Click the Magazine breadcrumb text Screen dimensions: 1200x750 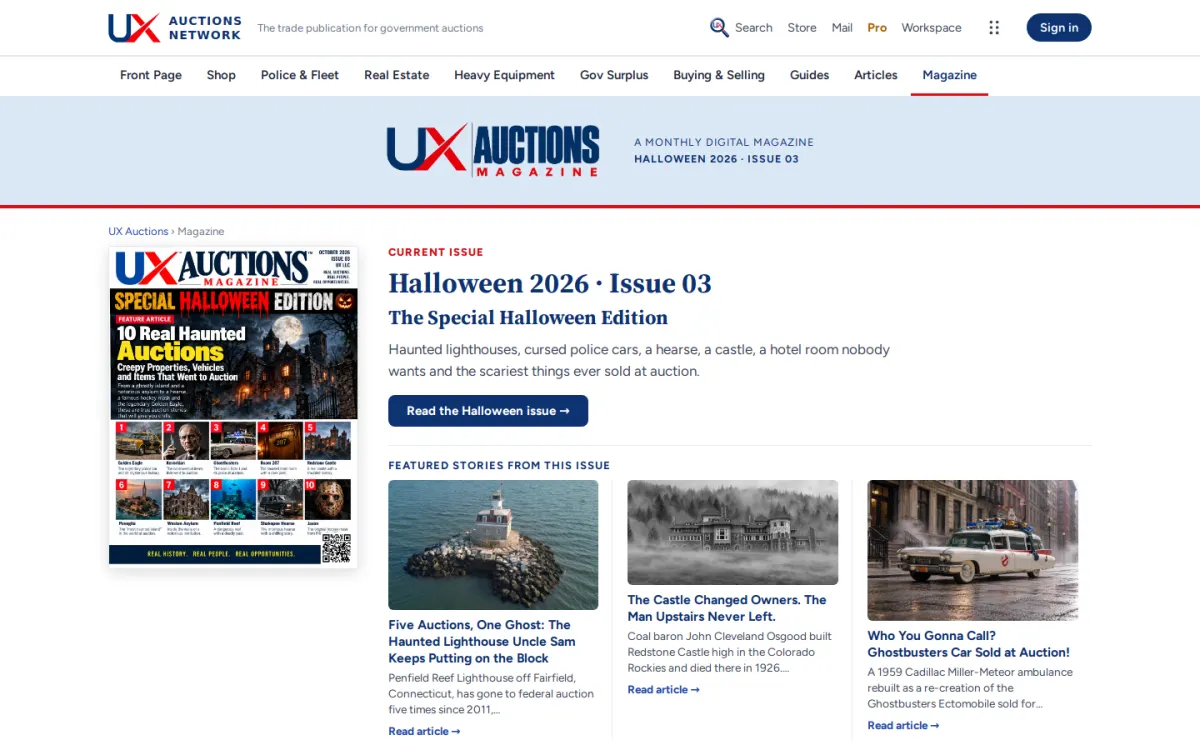(x=201, y=231)
